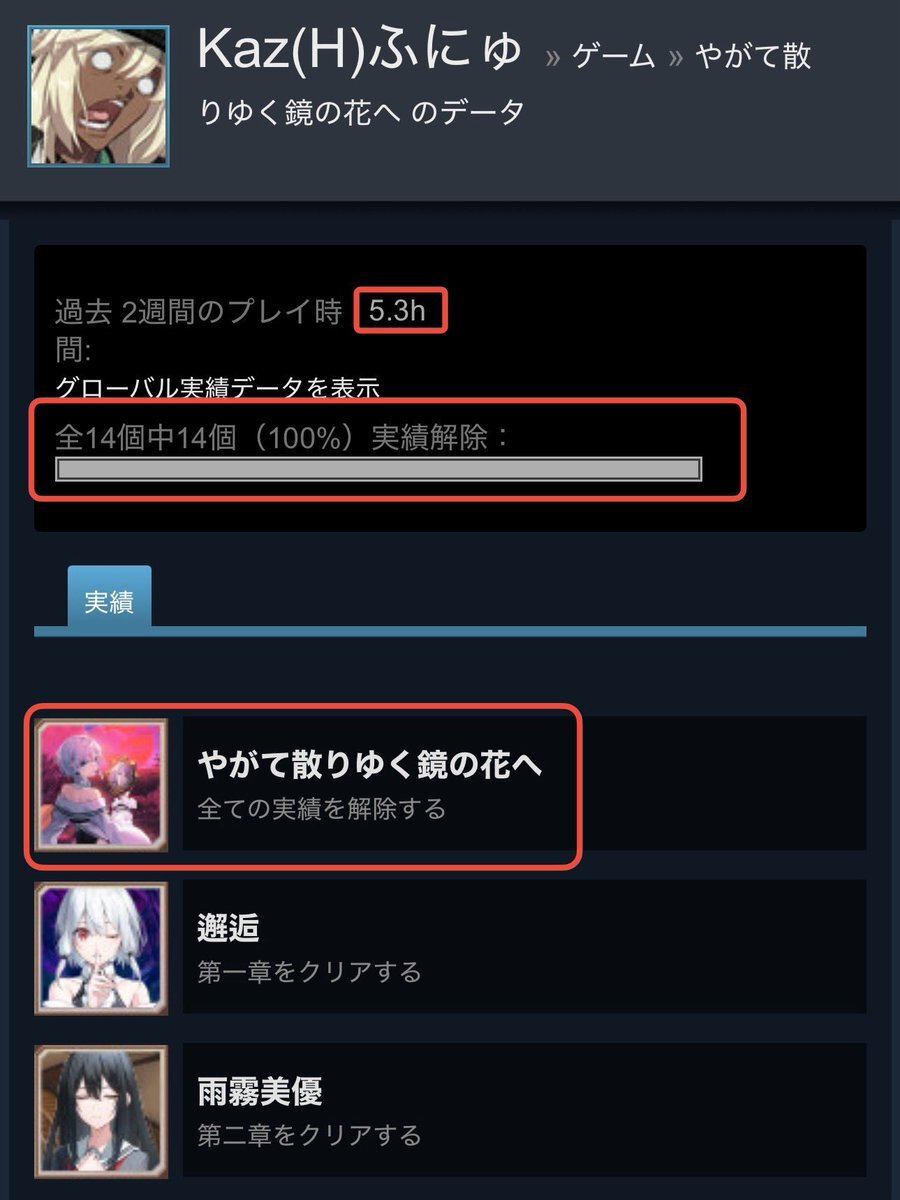Select the やがて散りゆく鏡の花へ achievement title
The image size is (900, 1200).
[x=370, y=765]
